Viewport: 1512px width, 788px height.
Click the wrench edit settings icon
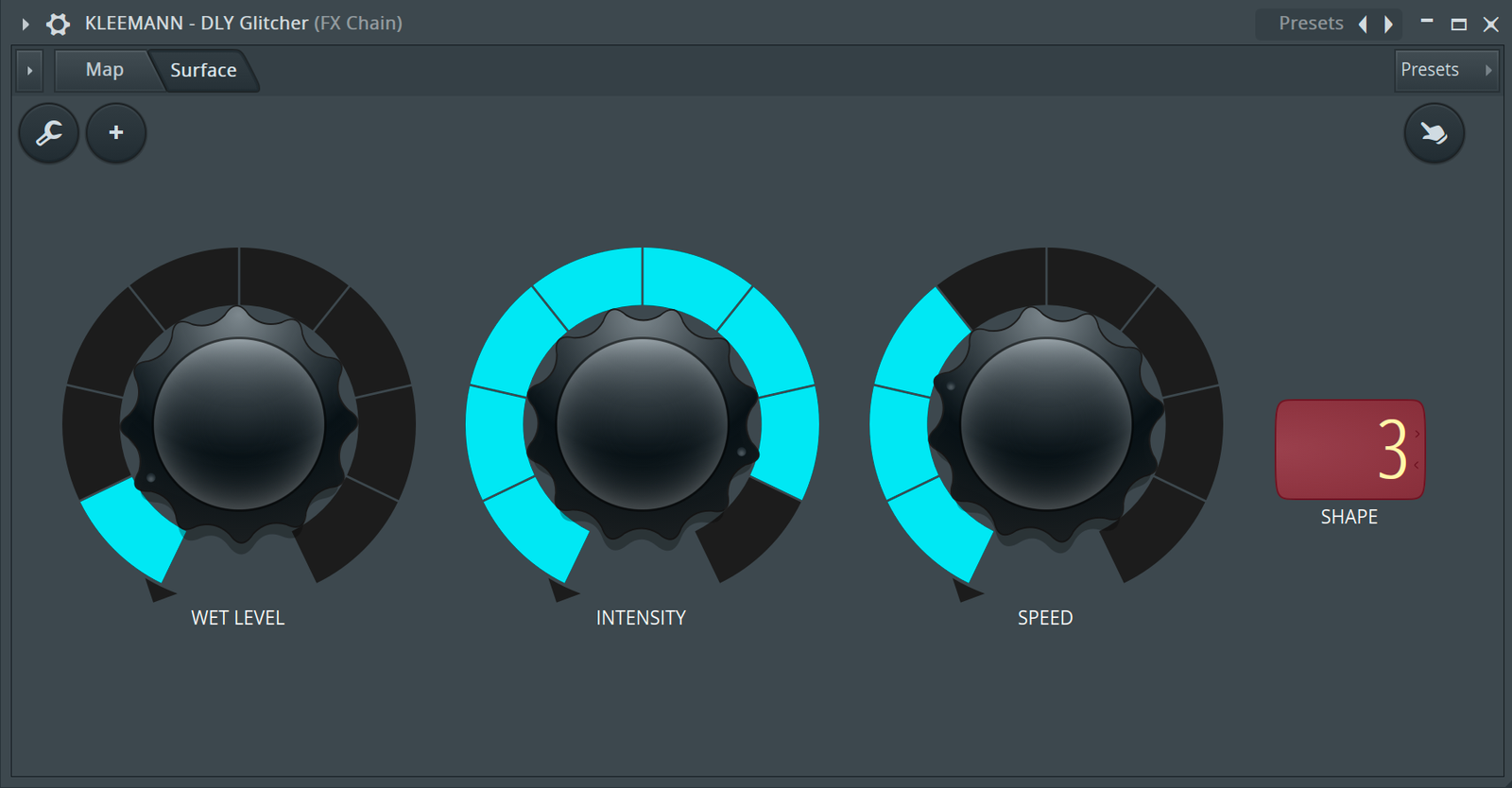point(49,133)
